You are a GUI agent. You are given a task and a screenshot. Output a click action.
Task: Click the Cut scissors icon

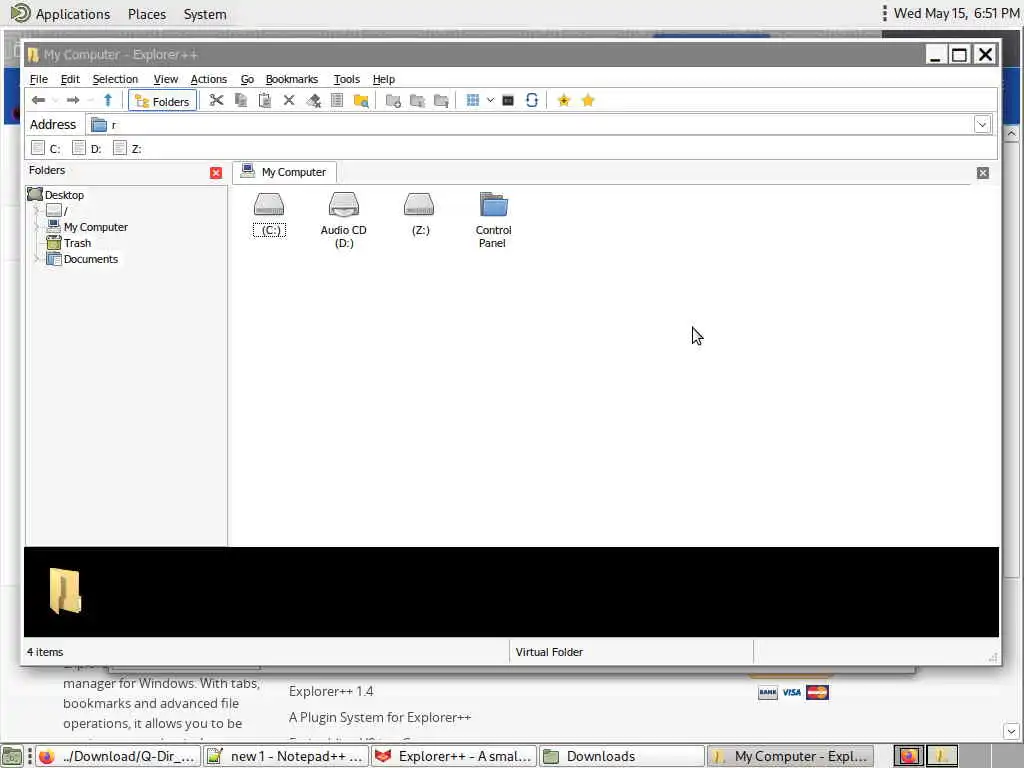pyautogui.click(x=216, y=100)
